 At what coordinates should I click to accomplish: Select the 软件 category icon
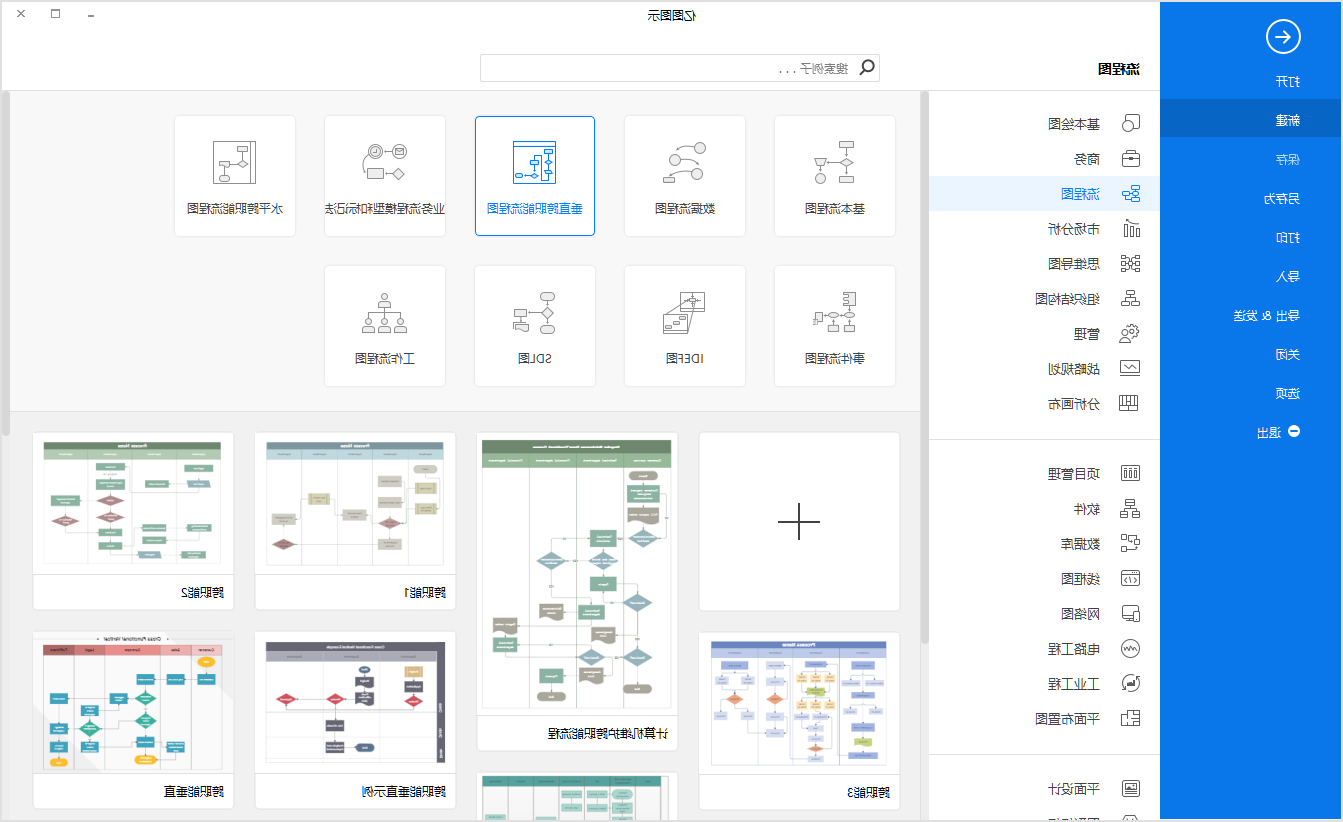pos(1131,509)
